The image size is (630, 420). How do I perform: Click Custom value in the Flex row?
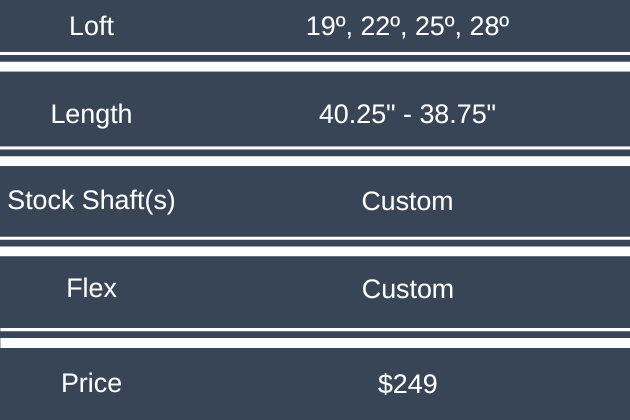tap(407, 289)
